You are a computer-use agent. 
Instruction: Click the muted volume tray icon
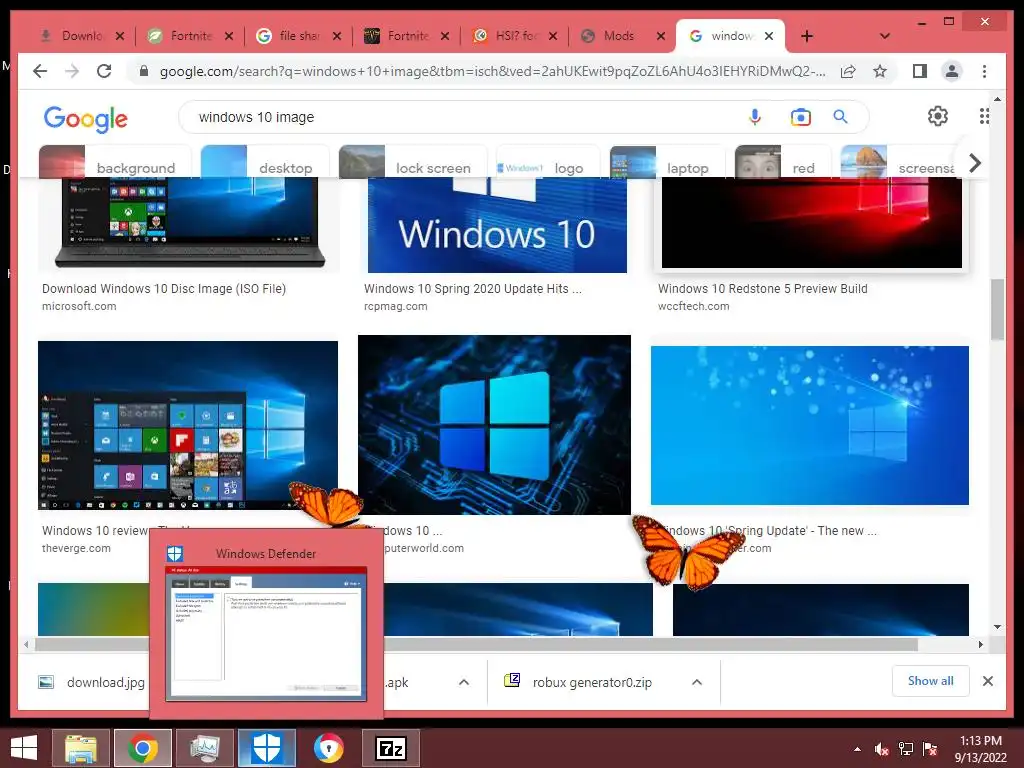click(x=882, y=749)
